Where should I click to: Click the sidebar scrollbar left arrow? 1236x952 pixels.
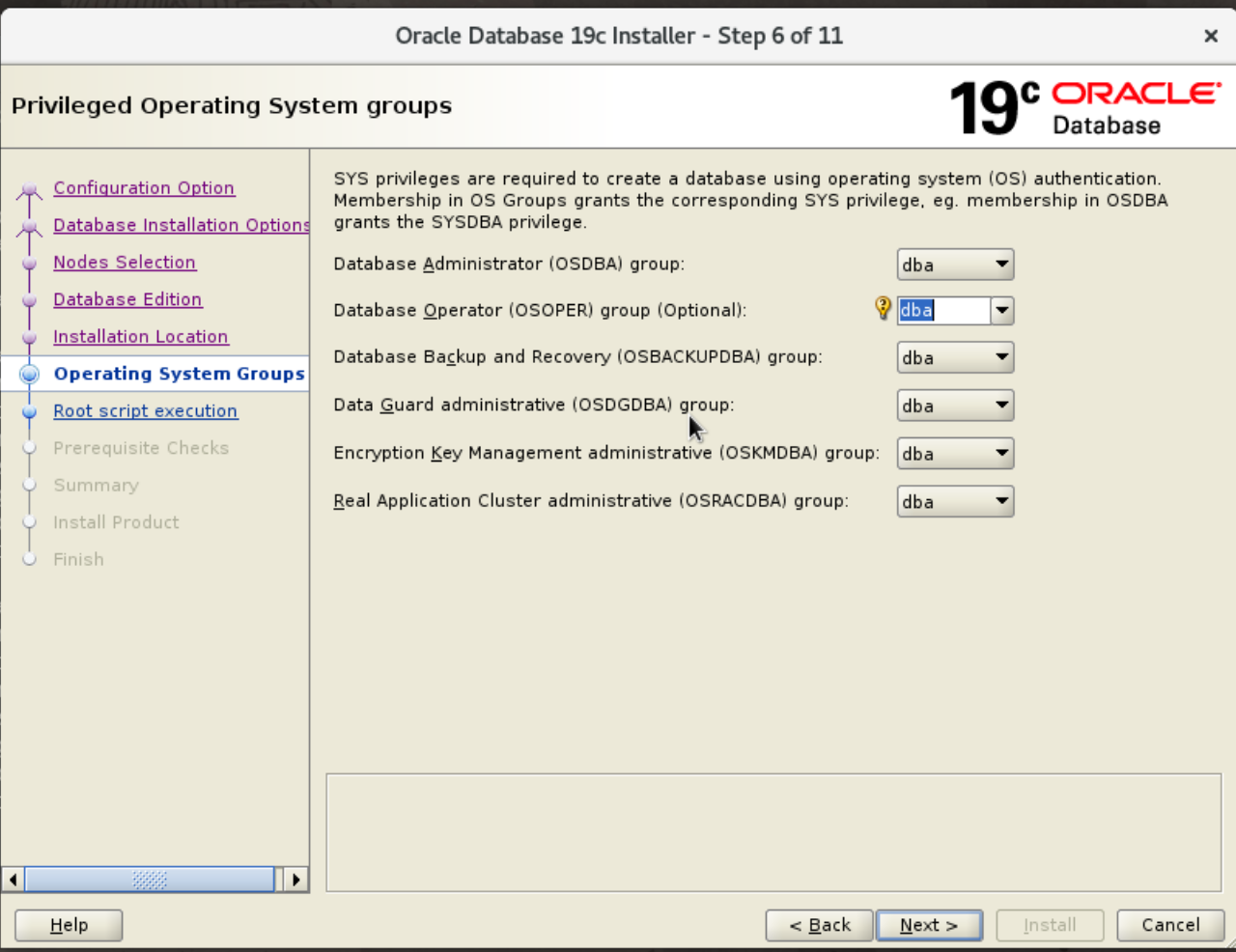click(x=13, y=880)
